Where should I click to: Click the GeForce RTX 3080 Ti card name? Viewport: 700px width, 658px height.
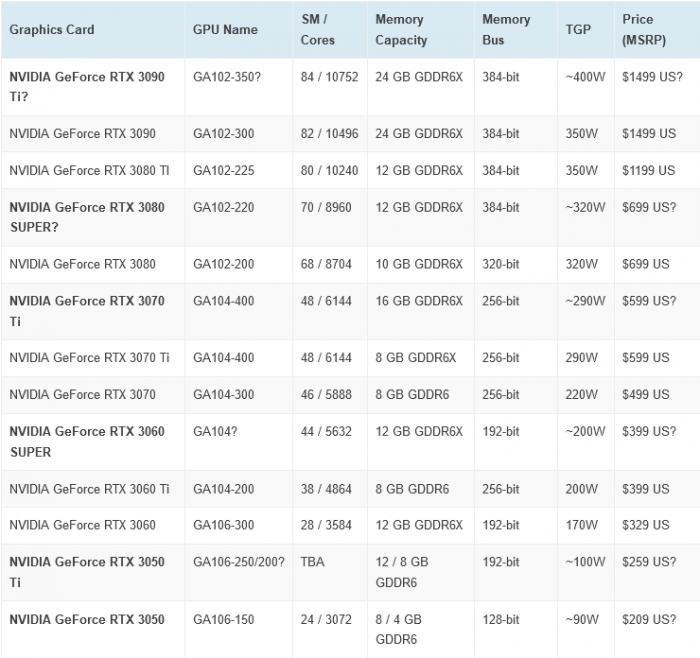pos(89,171)
